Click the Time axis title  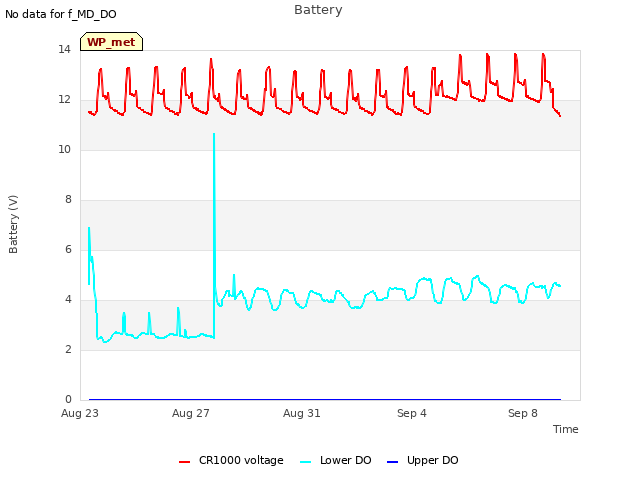tap(566, 429)
